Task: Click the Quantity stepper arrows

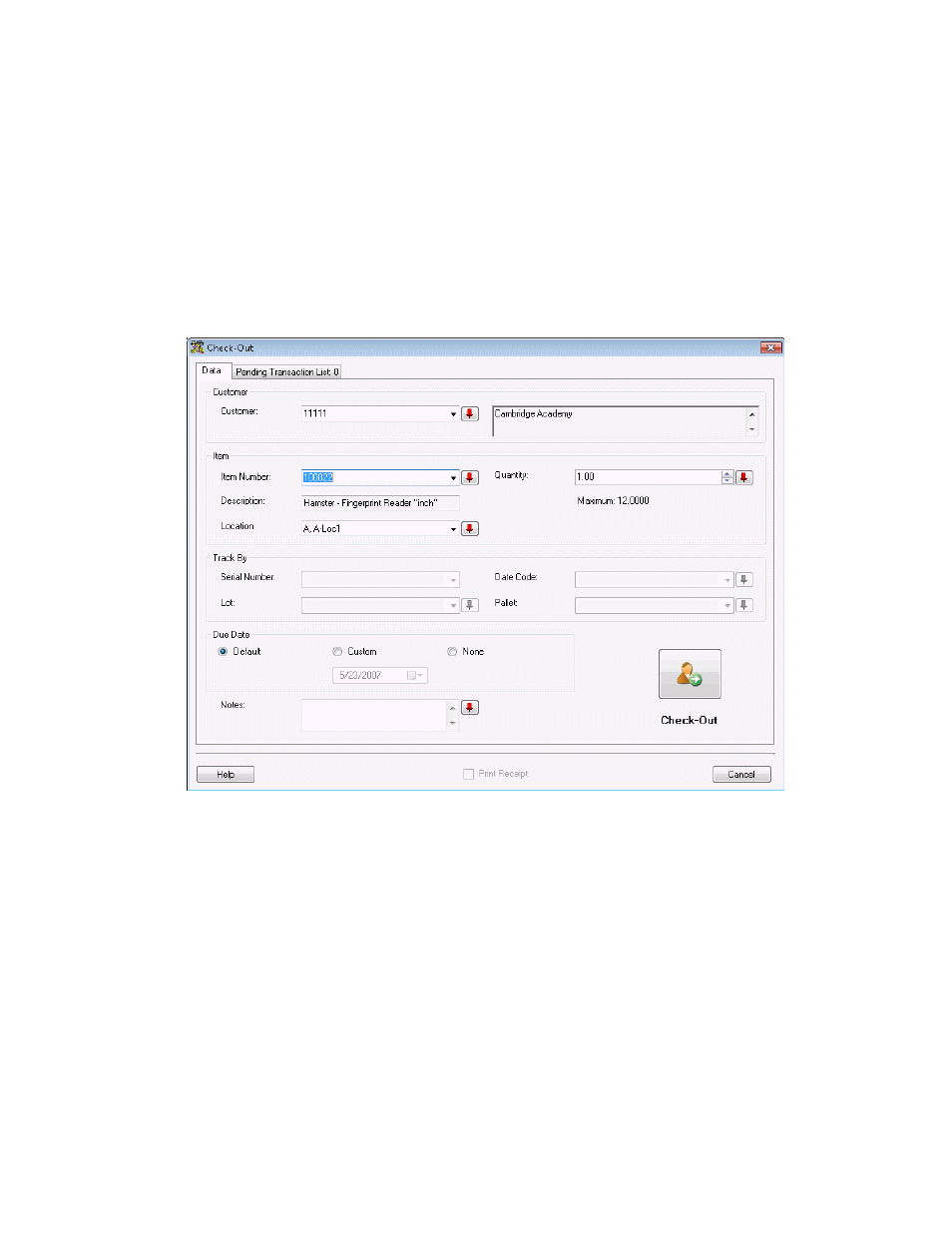Action: pyautogui.click(x=727, y=477)
